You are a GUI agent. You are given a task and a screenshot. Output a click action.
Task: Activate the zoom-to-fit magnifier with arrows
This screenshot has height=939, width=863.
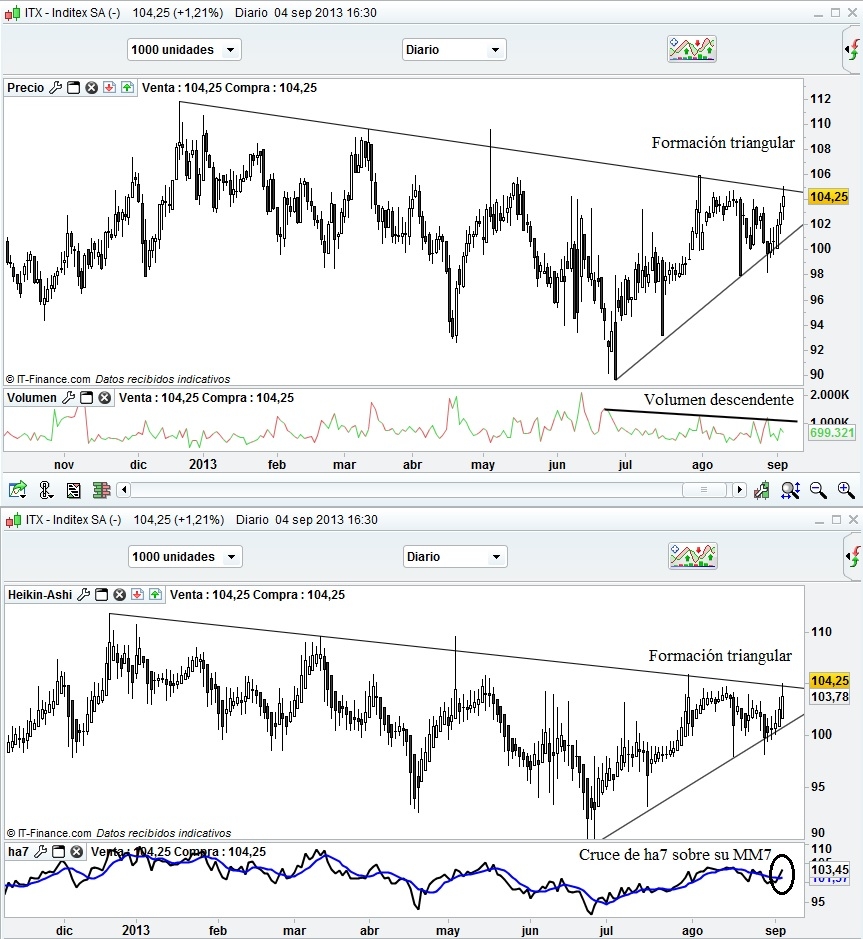pyautogui.click(x=791, y=490)
